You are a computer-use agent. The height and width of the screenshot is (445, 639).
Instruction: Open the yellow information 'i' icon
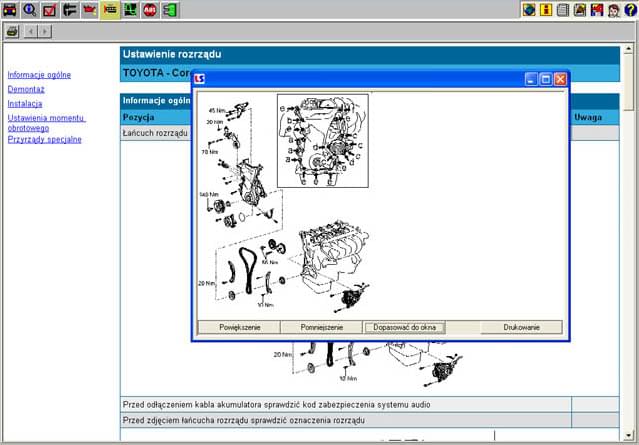click(546, 10)
